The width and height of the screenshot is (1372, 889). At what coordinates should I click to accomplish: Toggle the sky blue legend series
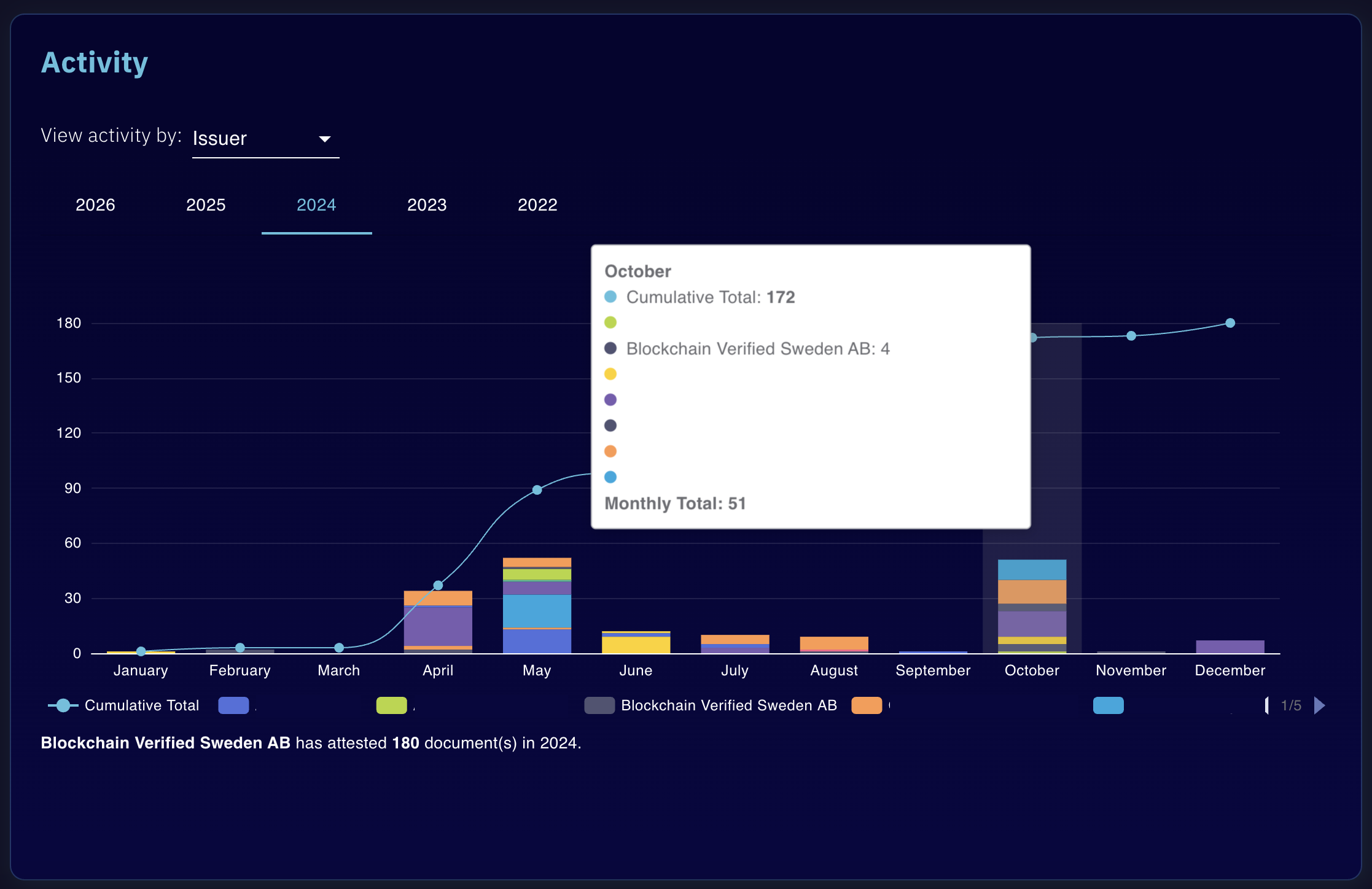tap(1108, 705)
